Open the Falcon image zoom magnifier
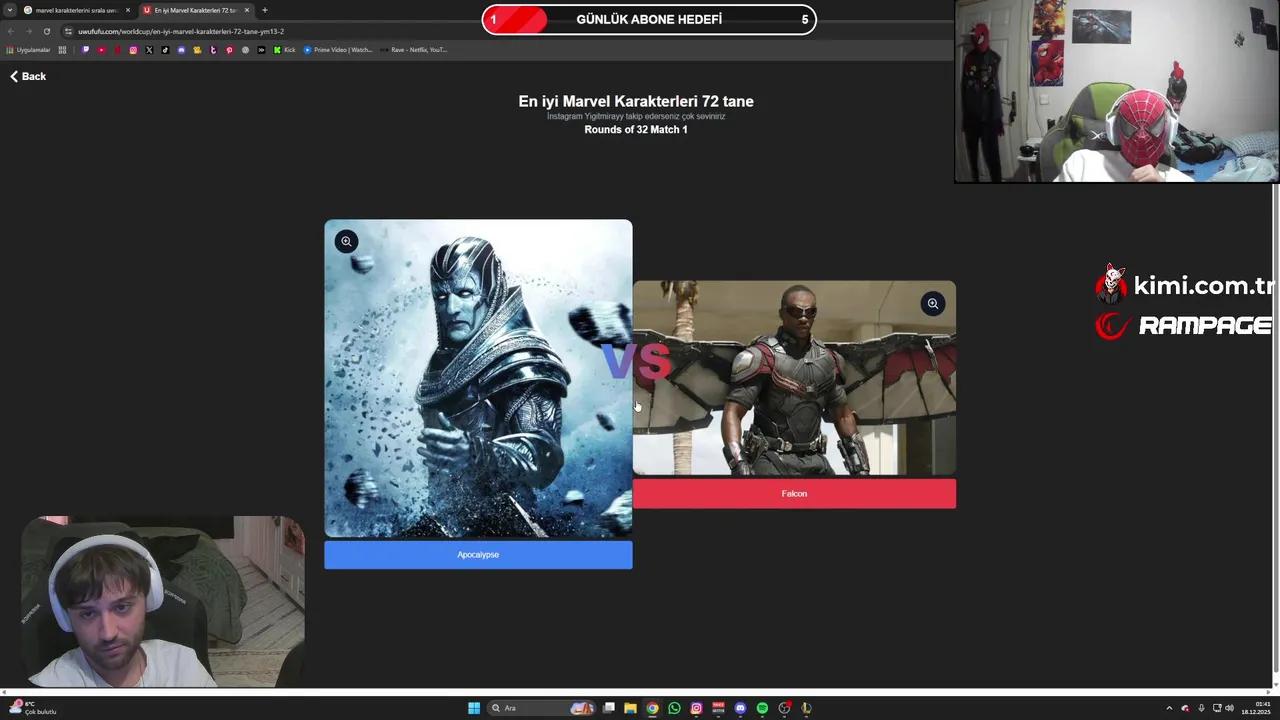This screenshot has width=1280, height=720. tap(932, 303)
